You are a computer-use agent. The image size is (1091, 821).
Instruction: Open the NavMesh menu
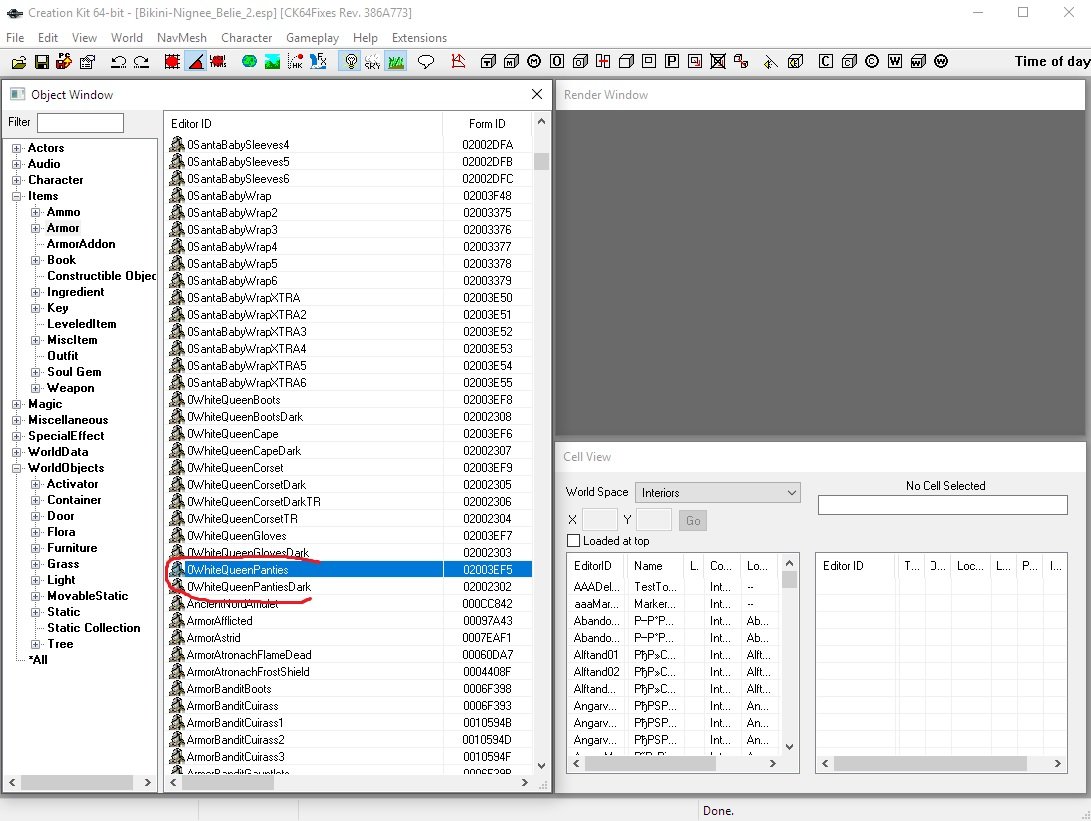click(x=181, y=38)
